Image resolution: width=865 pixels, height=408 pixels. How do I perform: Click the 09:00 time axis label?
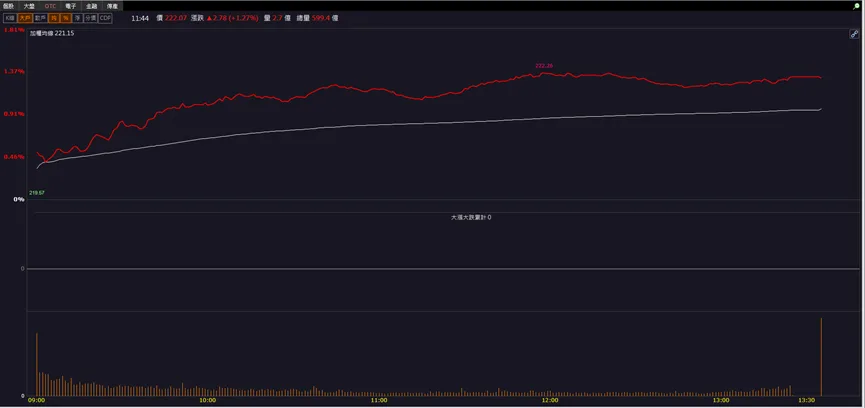36,400
